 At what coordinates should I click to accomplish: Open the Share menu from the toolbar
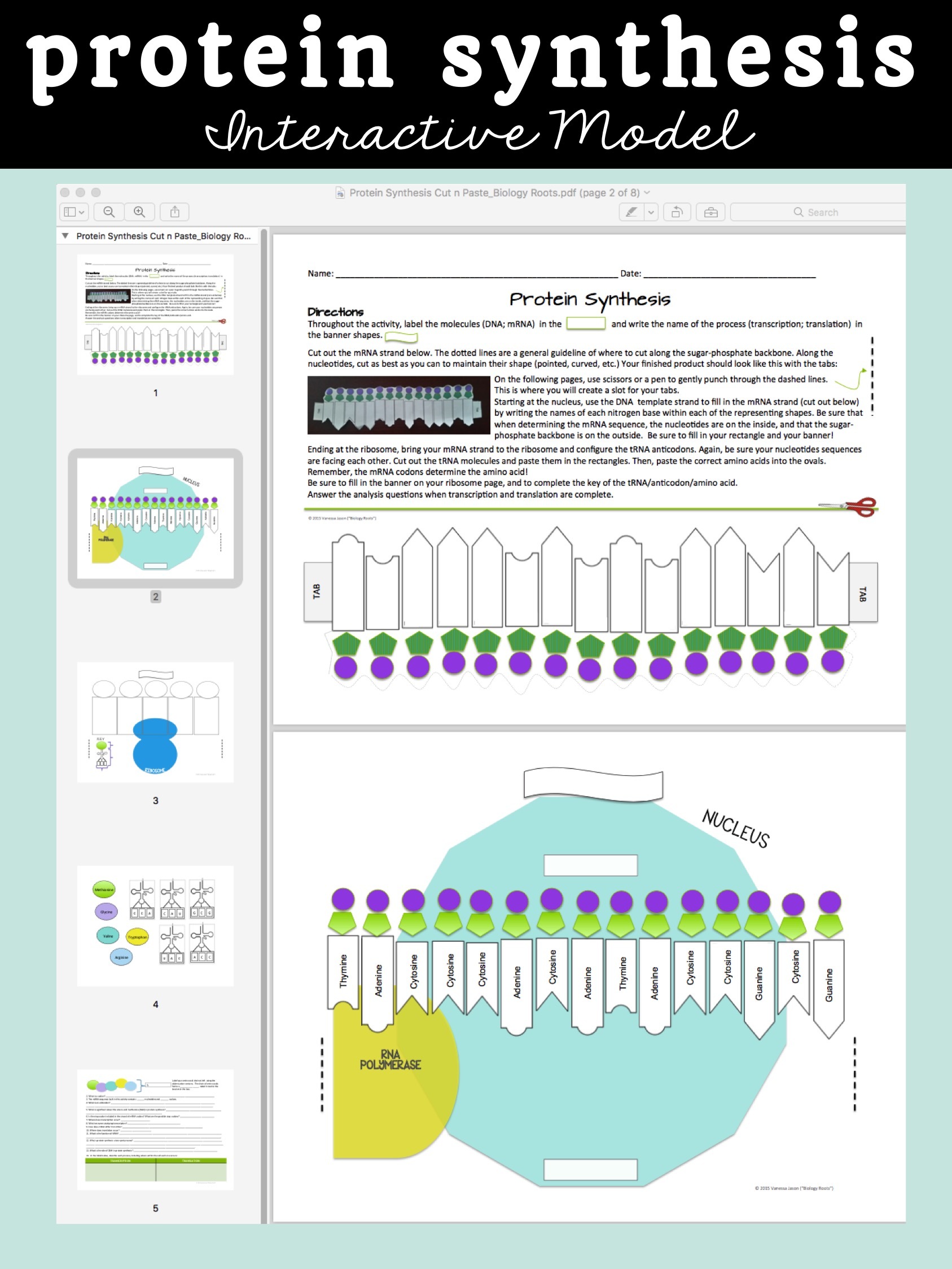(x=175, y=212)
